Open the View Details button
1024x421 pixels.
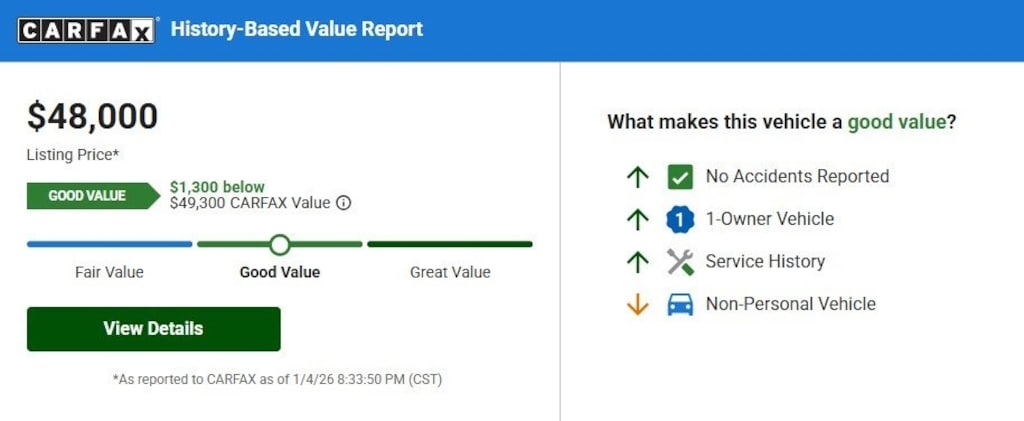(153, 329)
